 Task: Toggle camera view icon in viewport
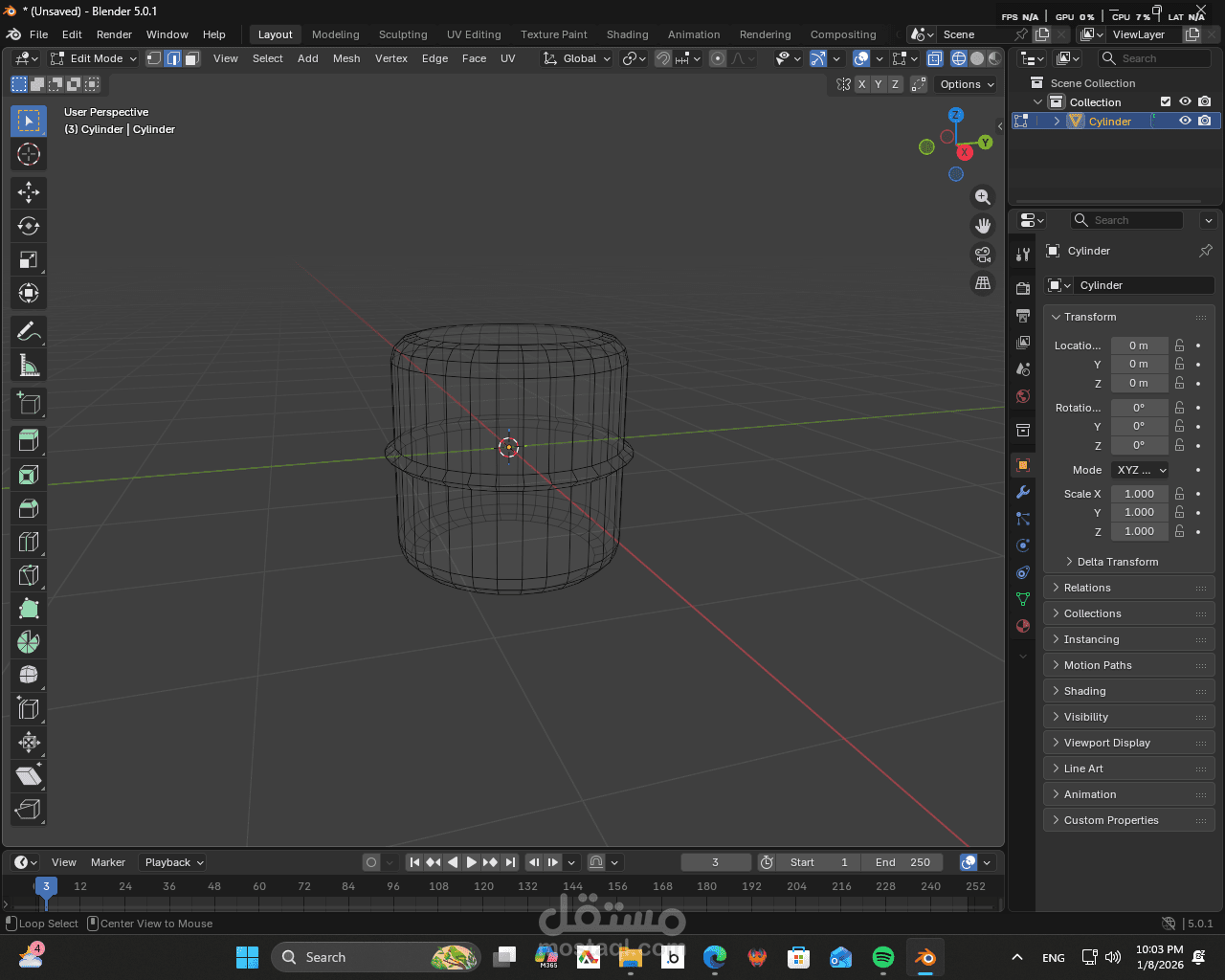click(x=982, y=255)
